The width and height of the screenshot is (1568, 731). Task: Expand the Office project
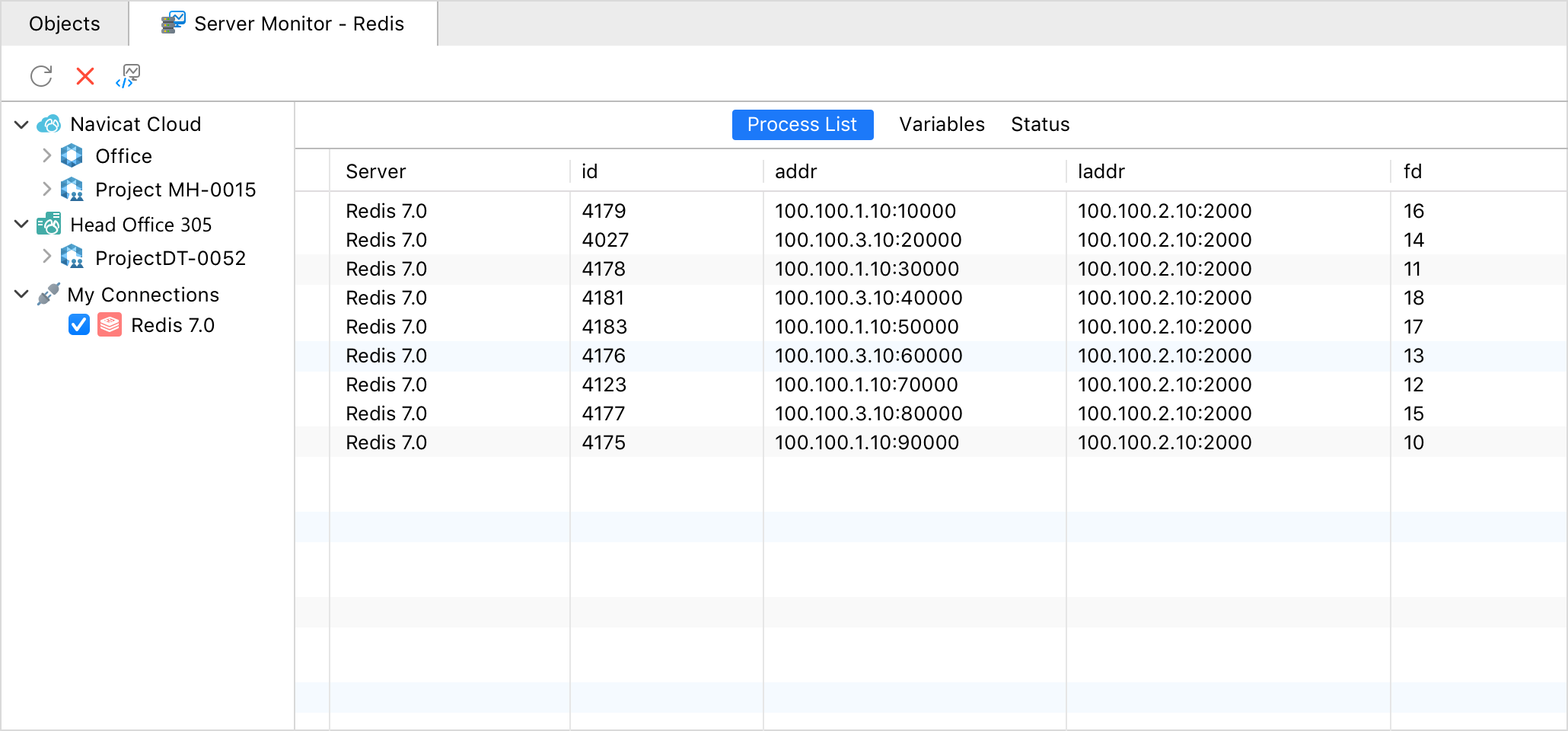click(x=47, y=155)
